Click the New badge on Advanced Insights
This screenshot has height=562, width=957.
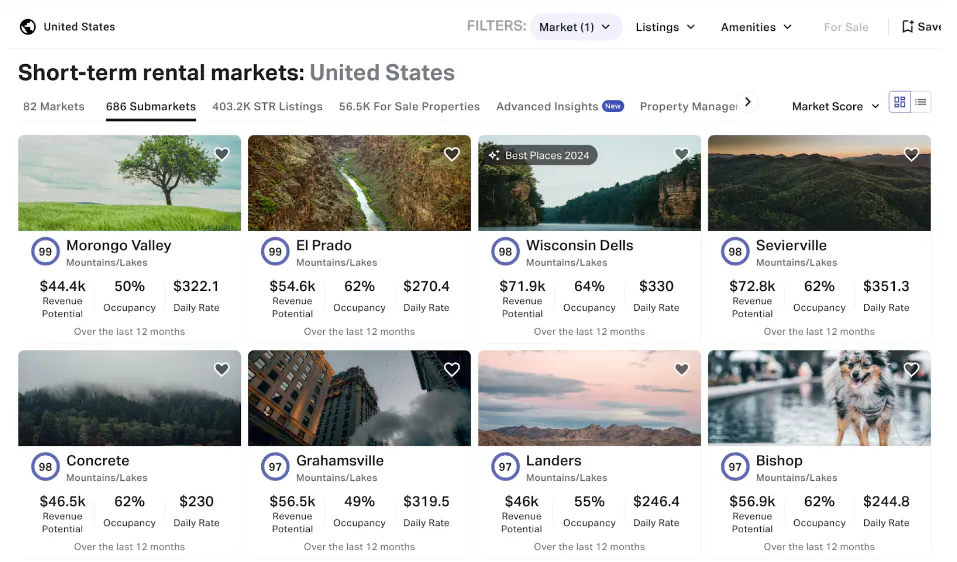coord(613,106)
